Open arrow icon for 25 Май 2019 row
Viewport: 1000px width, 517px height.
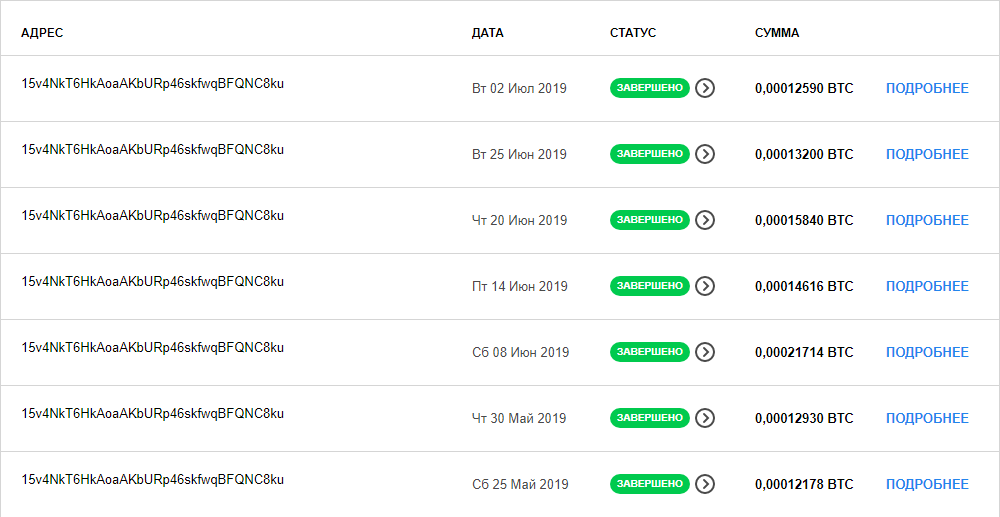pos(705,484)
